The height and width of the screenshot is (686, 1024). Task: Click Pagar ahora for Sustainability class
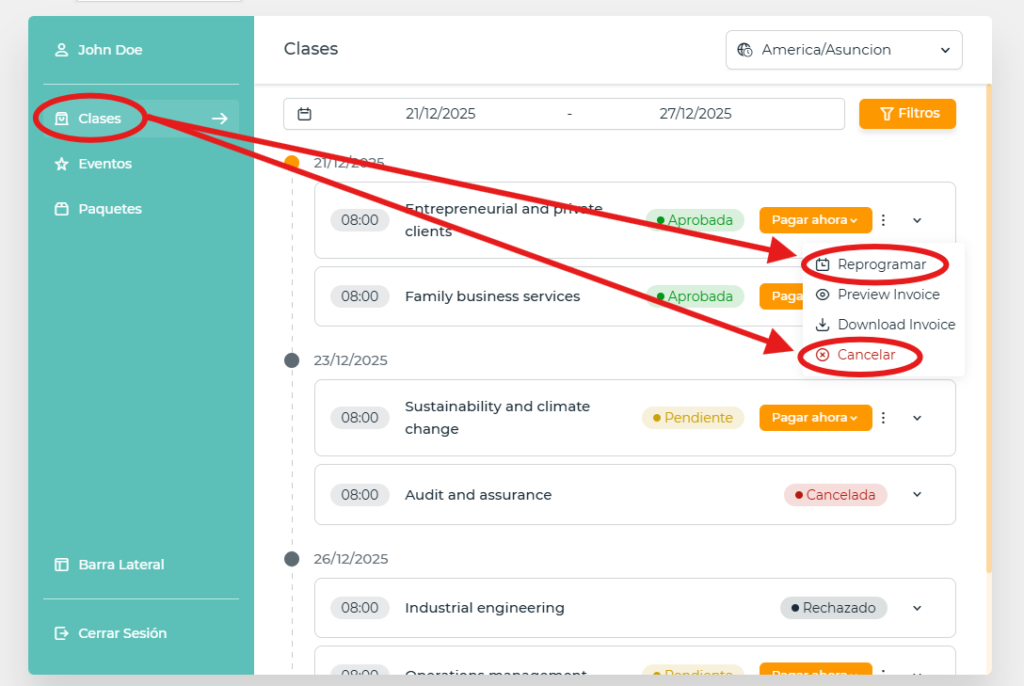click(814, 418)
